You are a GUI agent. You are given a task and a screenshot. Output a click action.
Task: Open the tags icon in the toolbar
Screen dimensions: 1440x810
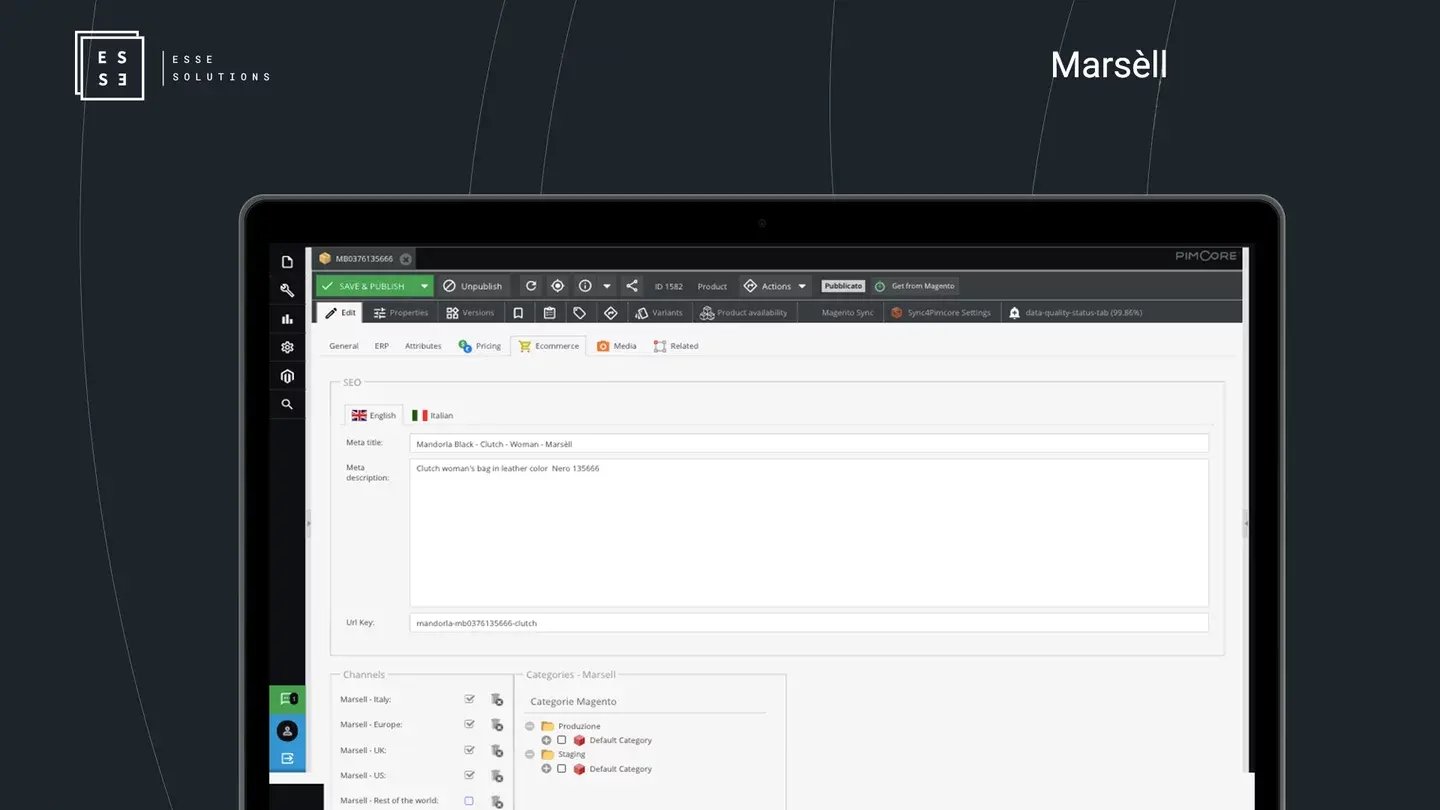tap(580, 312)
